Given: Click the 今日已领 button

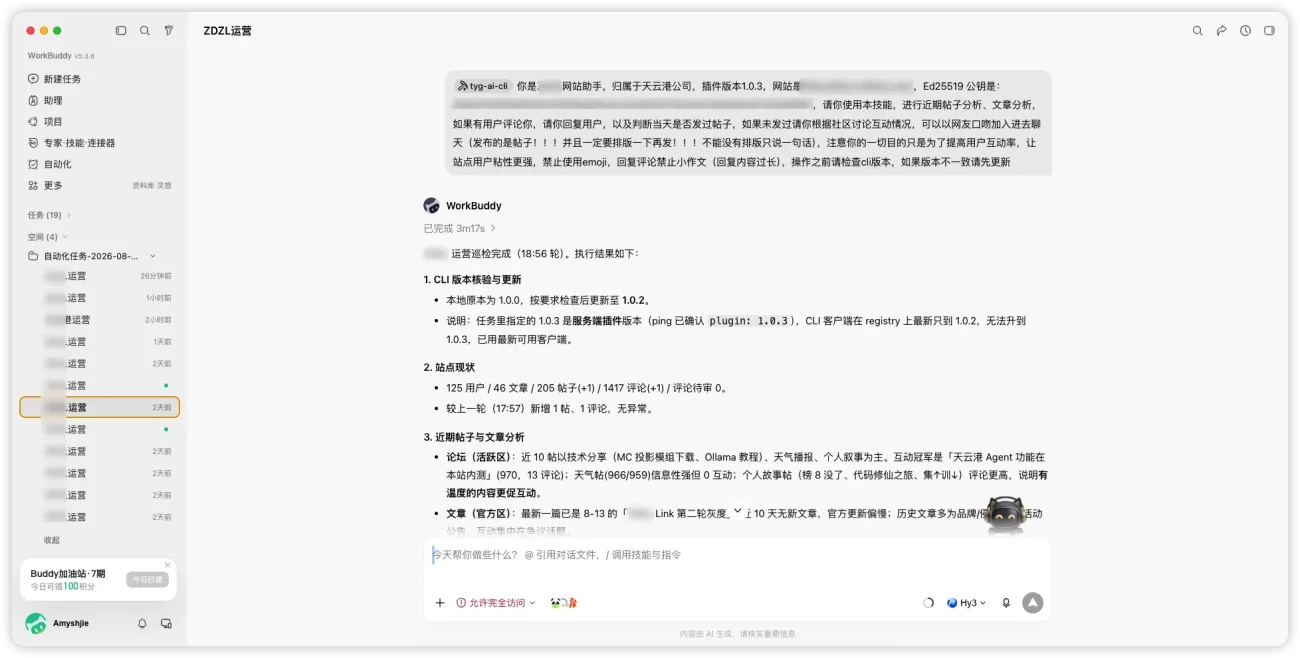Looking at the screenshot, I should 147,580.
